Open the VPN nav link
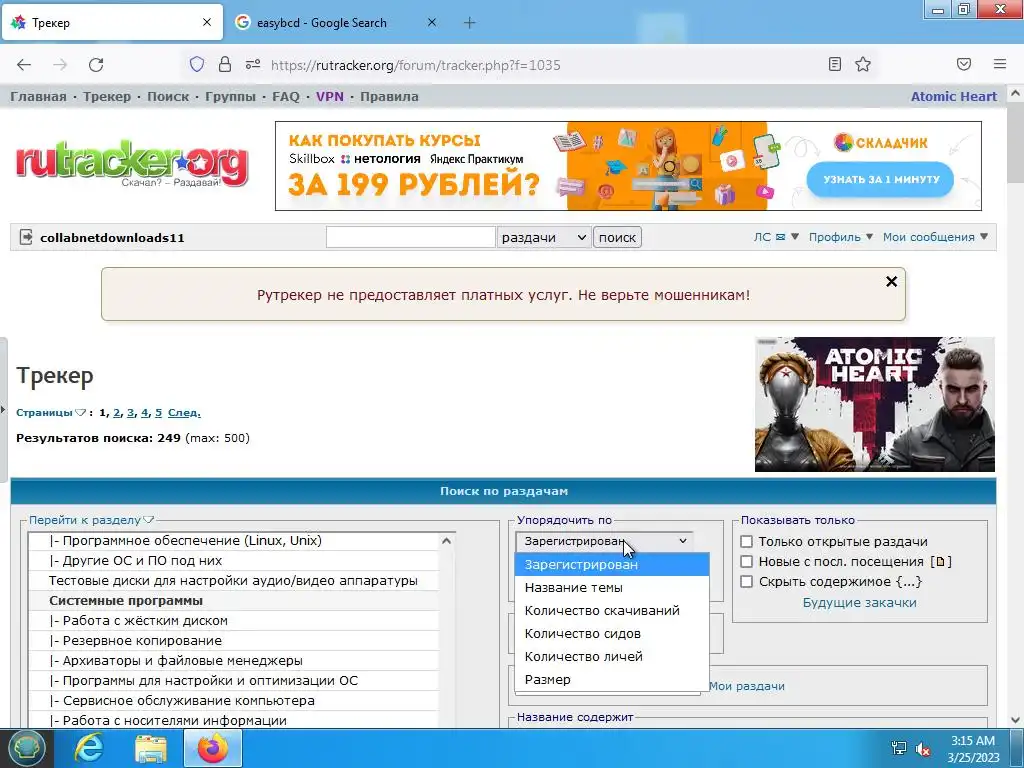 (330, 97)
